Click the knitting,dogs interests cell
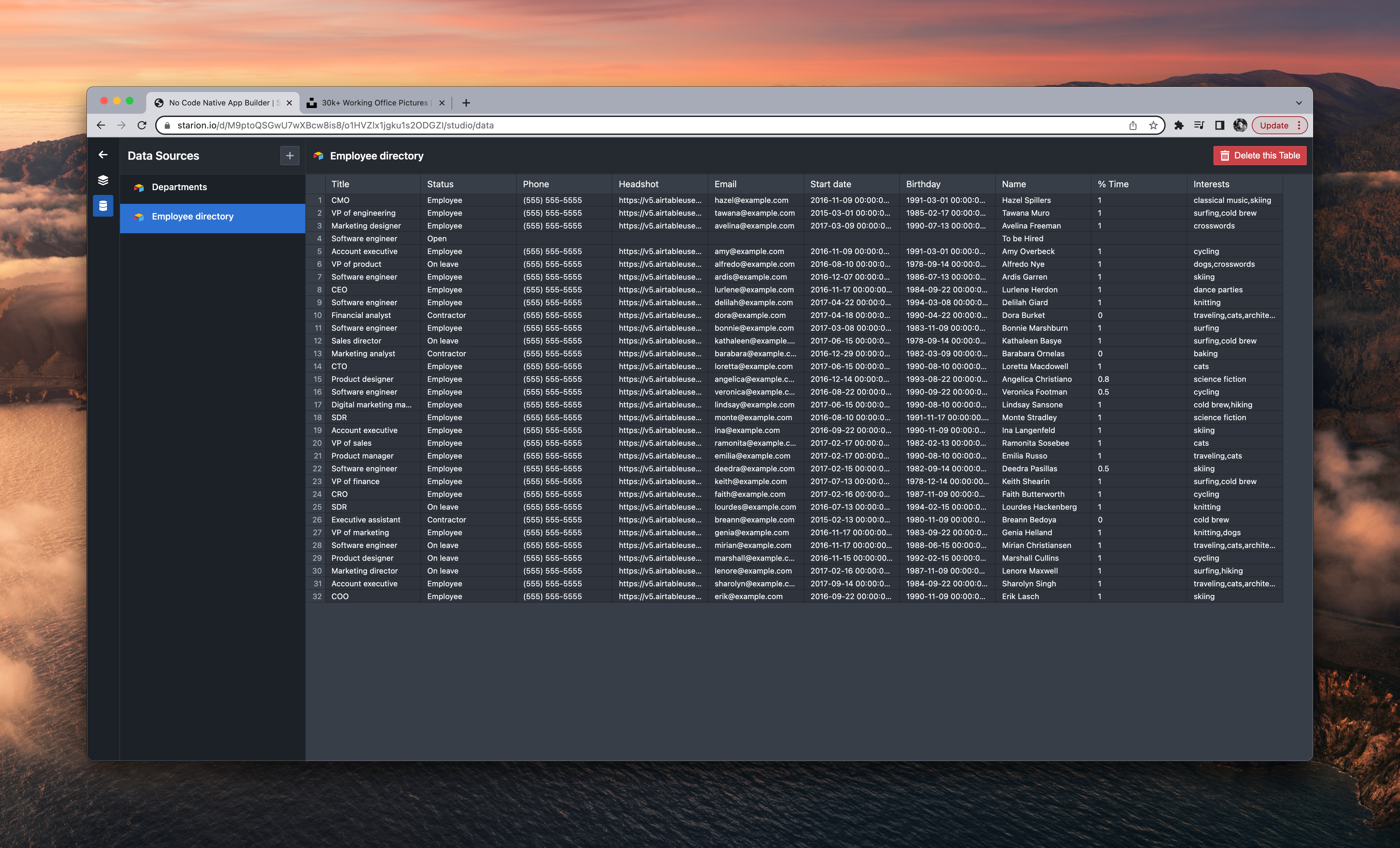The height and width of the screenshot is (848, 1400). (1235, 533)
